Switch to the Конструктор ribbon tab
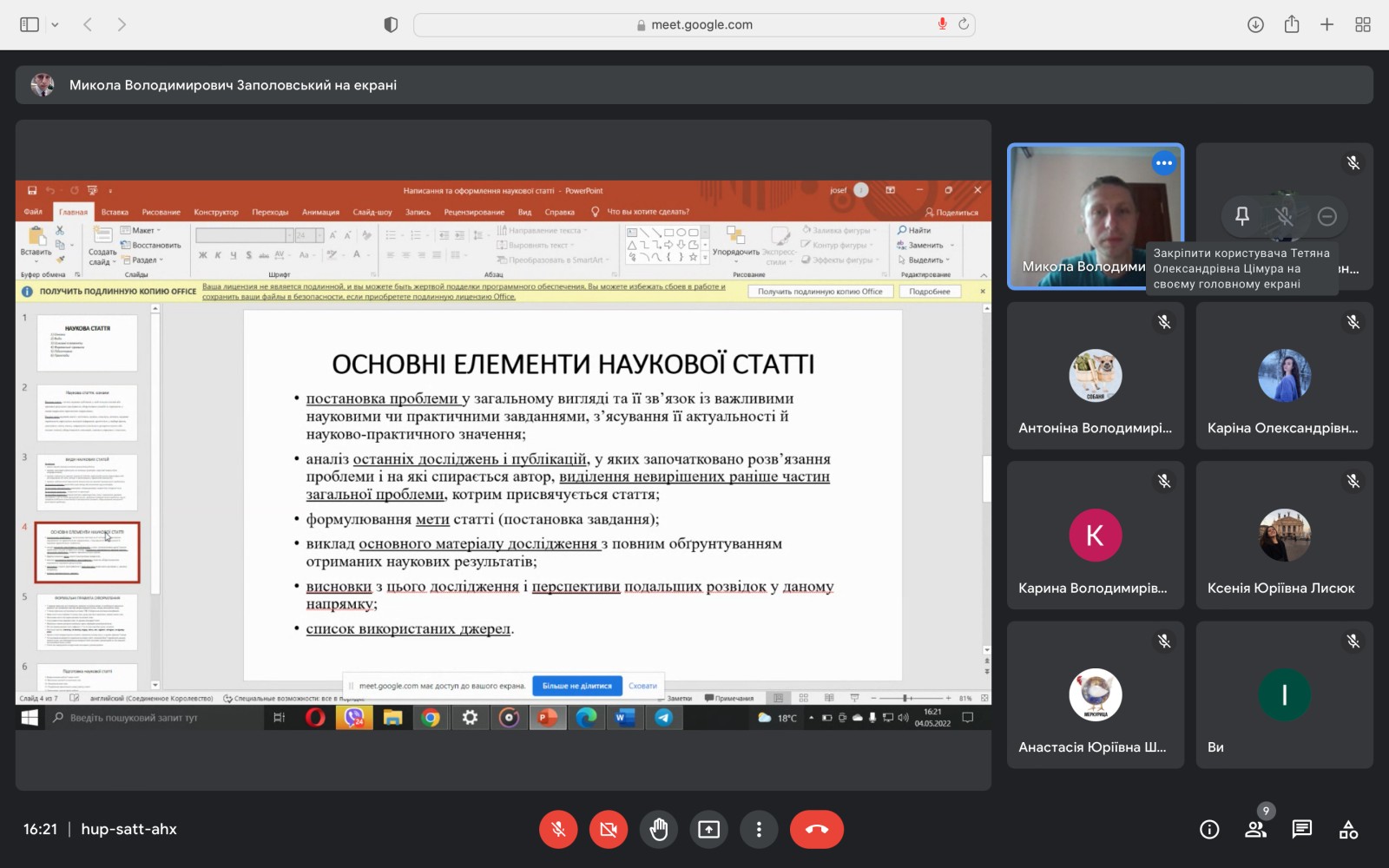 (x=216, y=212)
